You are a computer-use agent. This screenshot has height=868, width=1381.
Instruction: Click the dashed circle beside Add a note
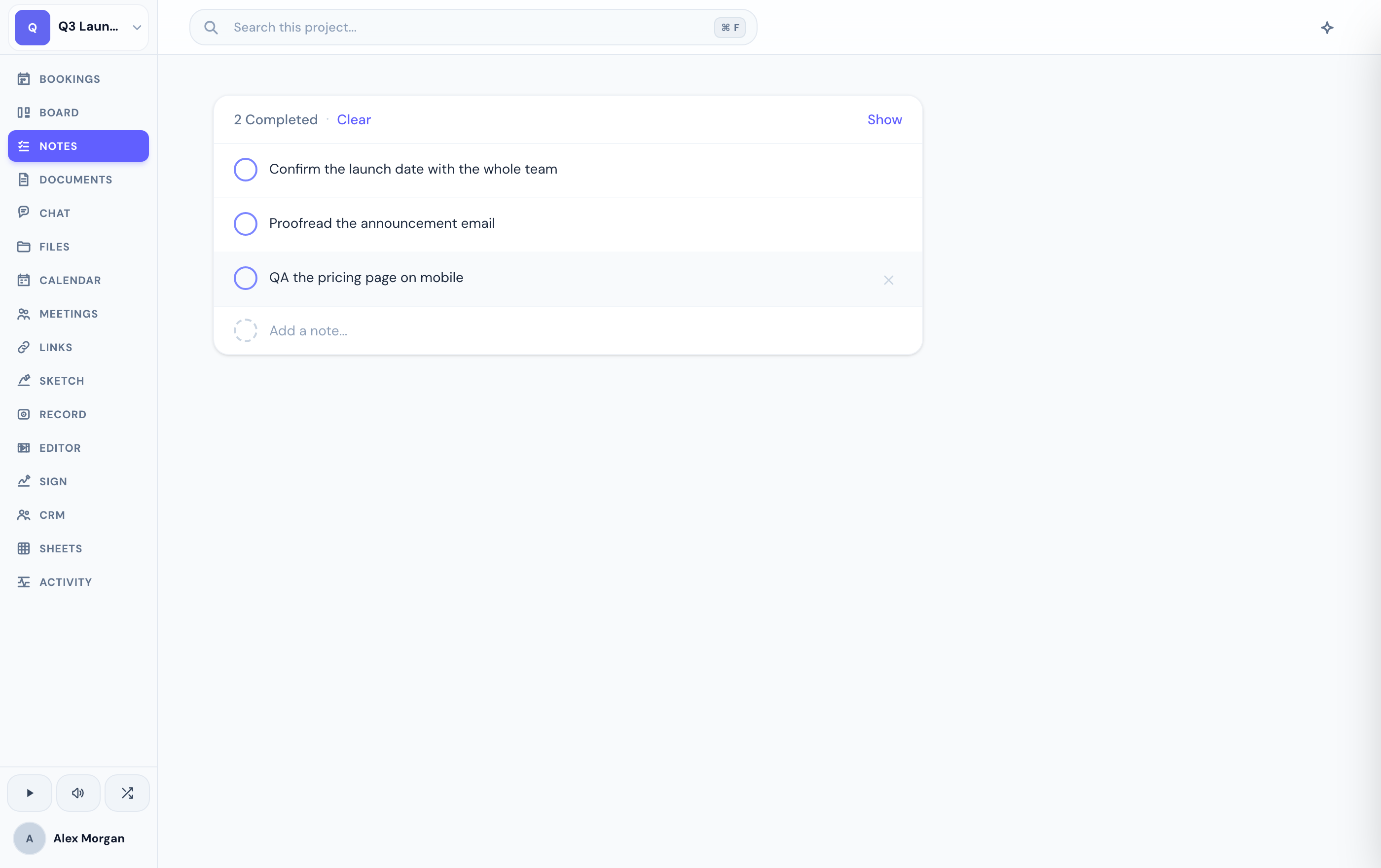point(246,331)
